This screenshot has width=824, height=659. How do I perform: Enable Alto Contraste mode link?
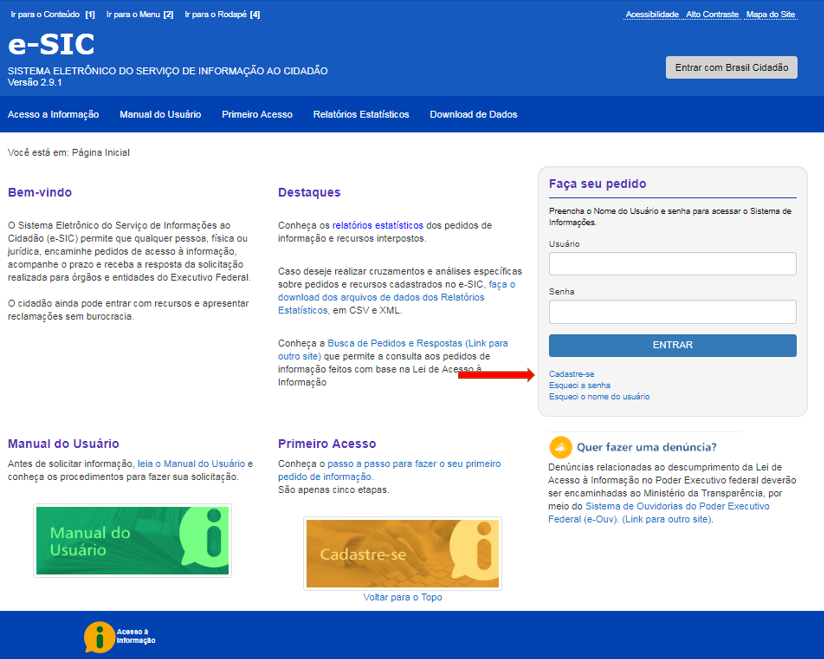(712, 15)
